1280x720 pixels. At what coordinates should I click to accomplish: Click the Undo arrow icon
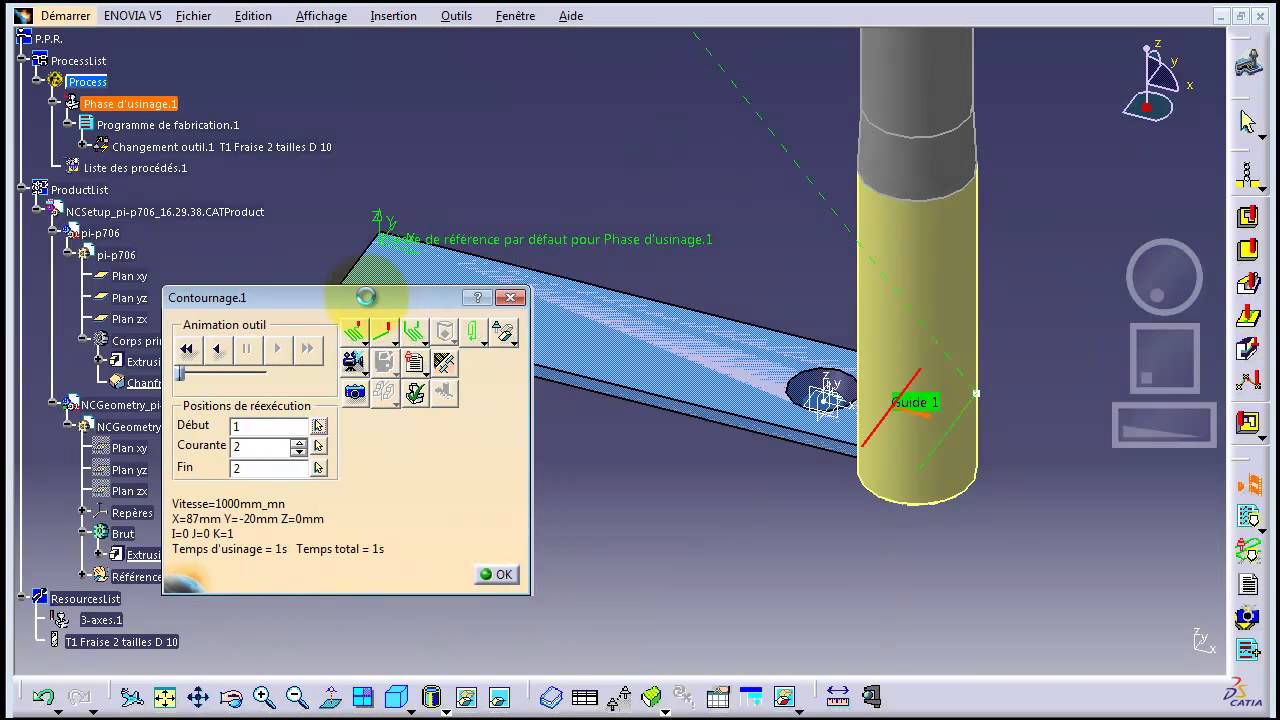point(43,697)
